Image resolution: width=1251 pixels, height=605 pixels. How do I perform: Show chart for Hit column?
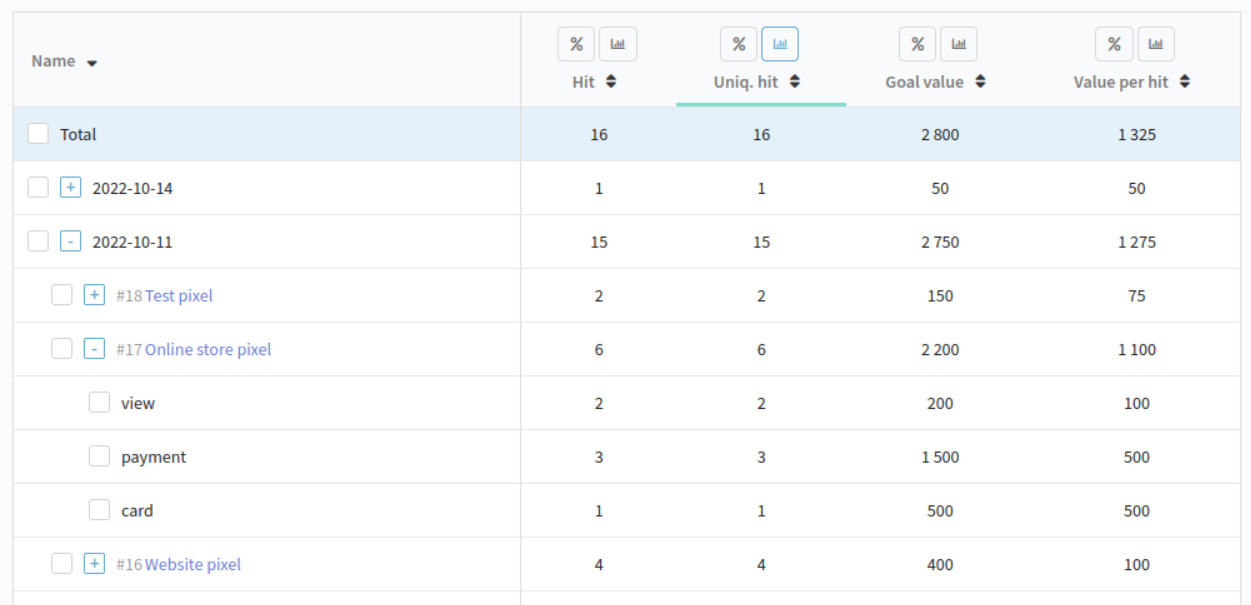click(618, 44)
